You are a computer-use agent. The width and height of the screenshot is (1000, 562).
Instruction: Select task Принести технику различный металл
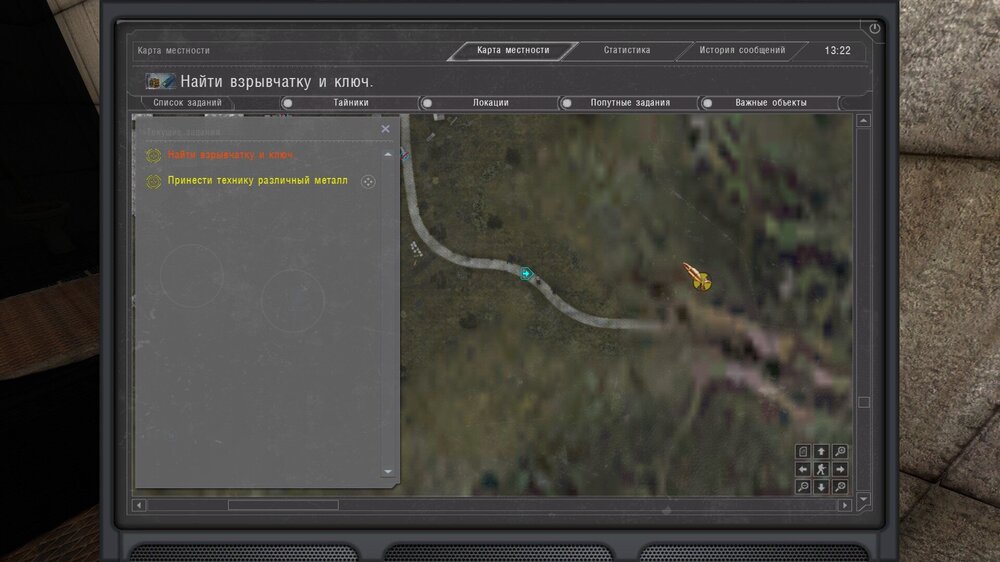point(258,181)
